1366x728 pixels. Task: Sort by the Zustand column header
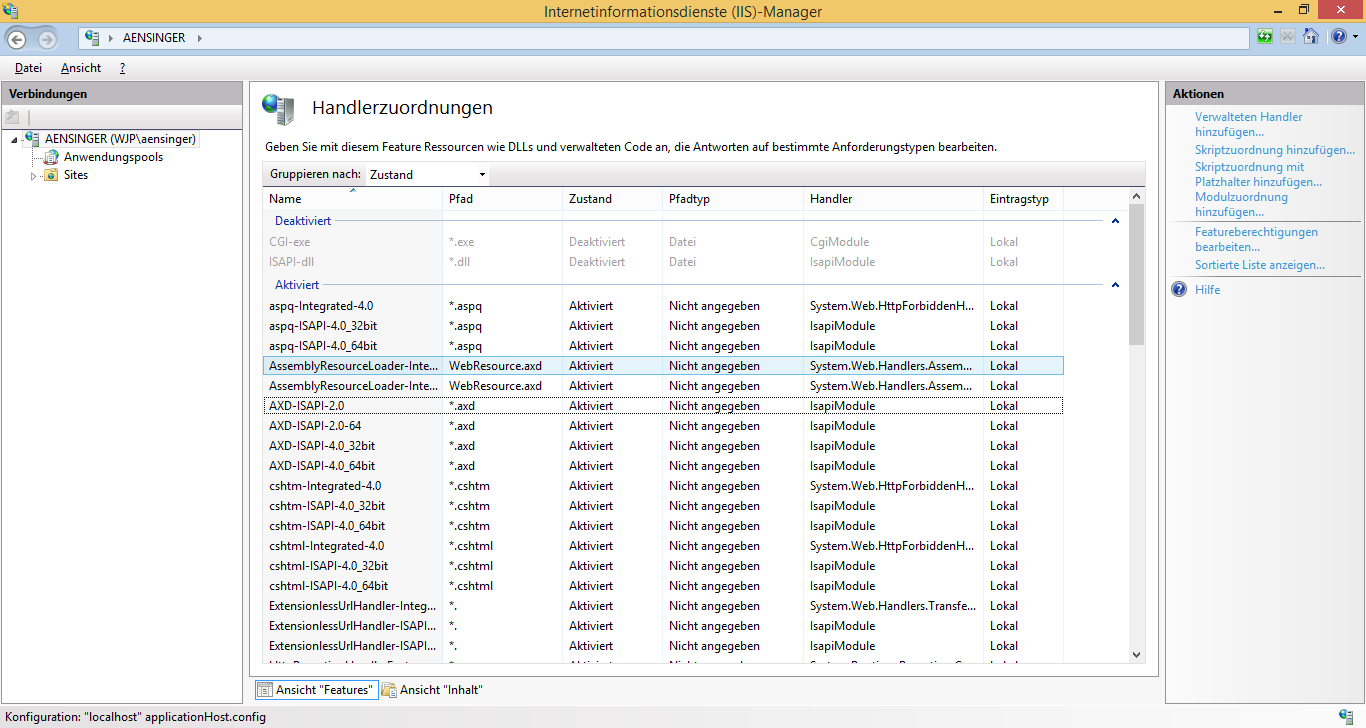614,199
